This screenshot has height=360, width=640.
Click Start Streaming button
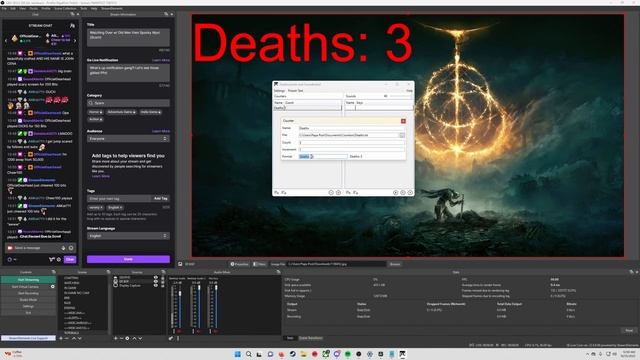point(28,280)
